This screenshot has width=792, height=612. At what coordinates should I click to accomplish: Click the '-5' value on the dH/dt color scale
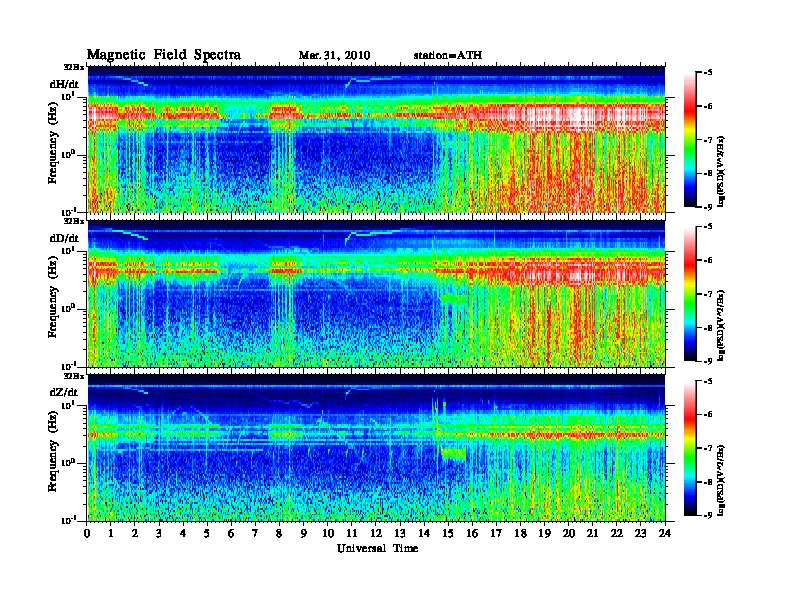click(x=708, y=73)
